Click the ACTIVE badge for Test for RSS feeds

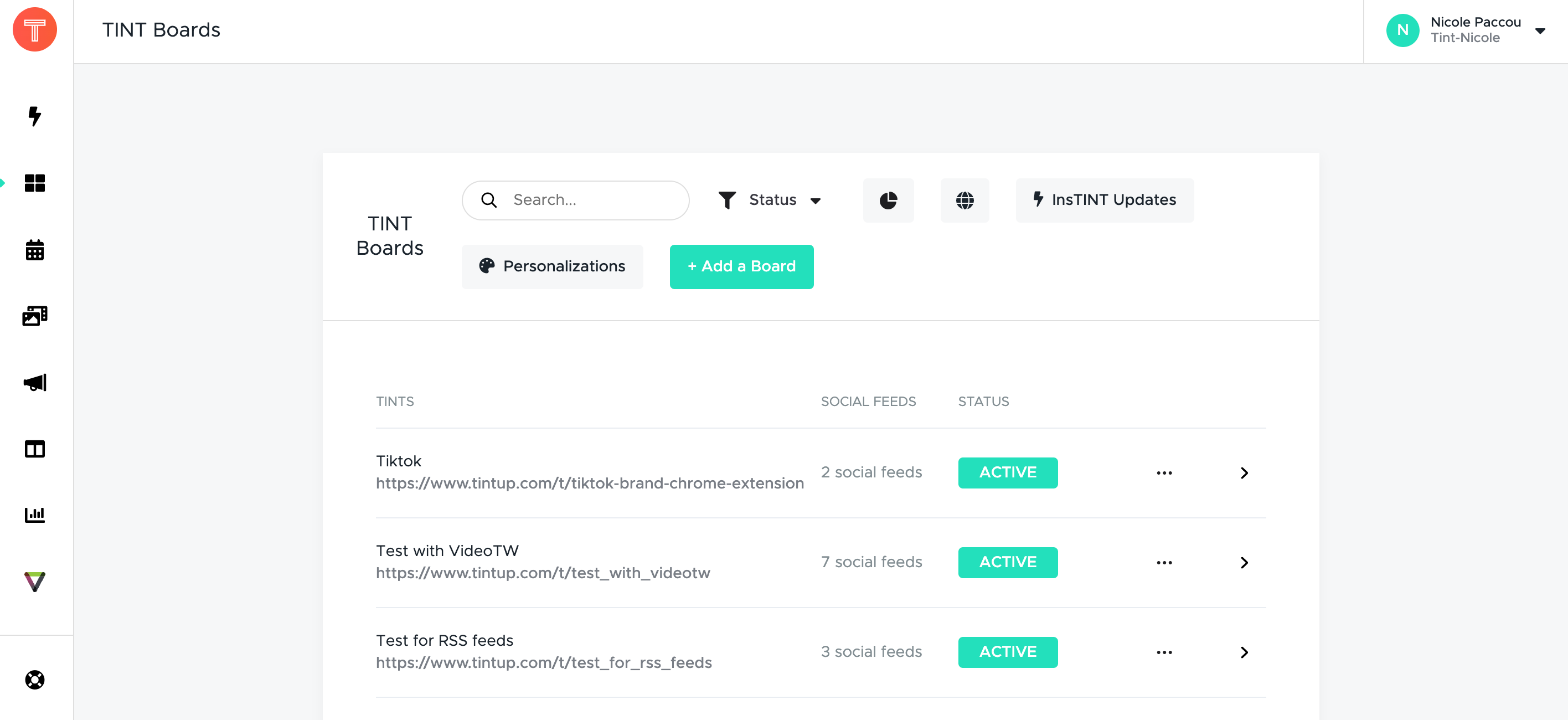point(1007,651)
